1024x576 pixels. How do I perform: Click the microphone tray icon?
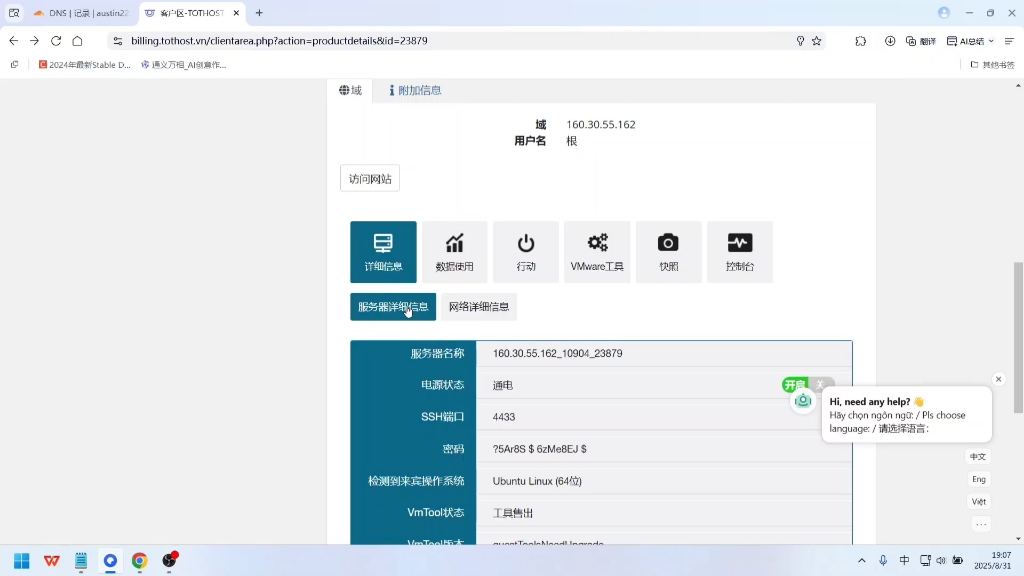tap(883, 560)
